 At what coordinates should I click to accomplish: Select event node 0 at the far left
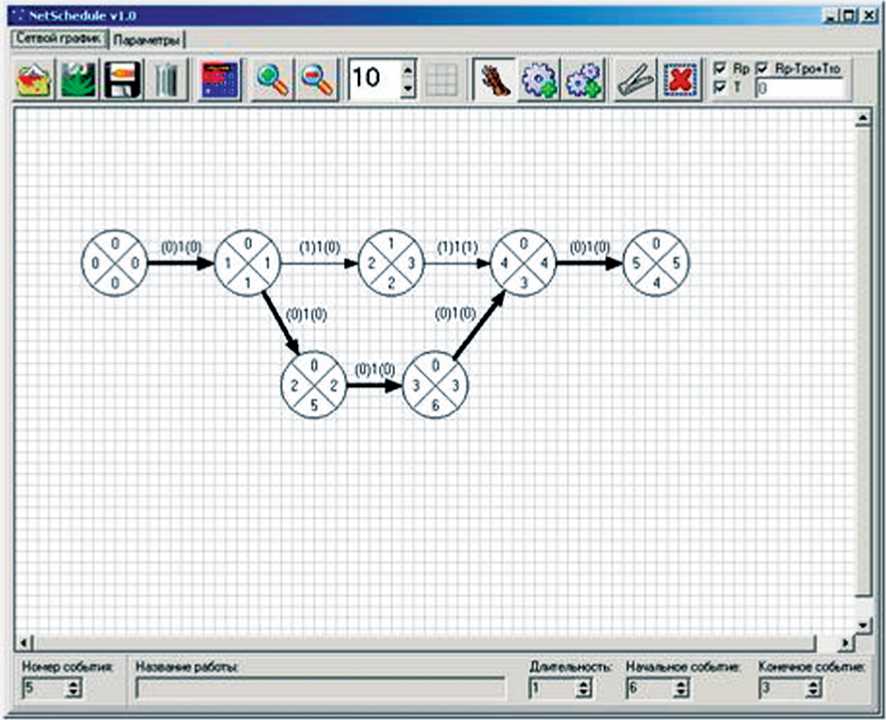click(x=115, y=263)
